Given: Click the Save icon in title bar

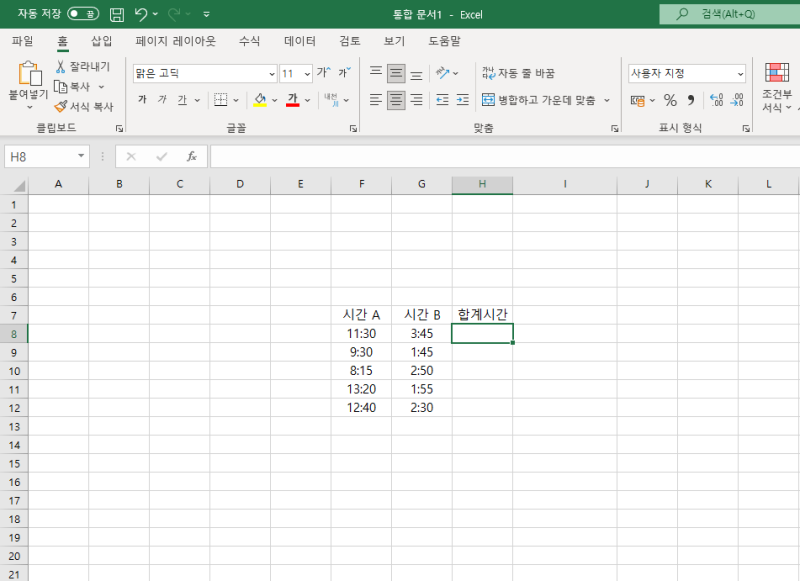Looking at the screenshot, I should click(x=117, y=14).
